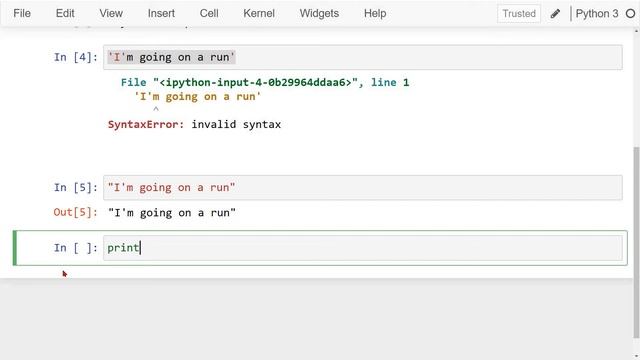
Task: Open the Insert menu
Action: click(161, 13)
